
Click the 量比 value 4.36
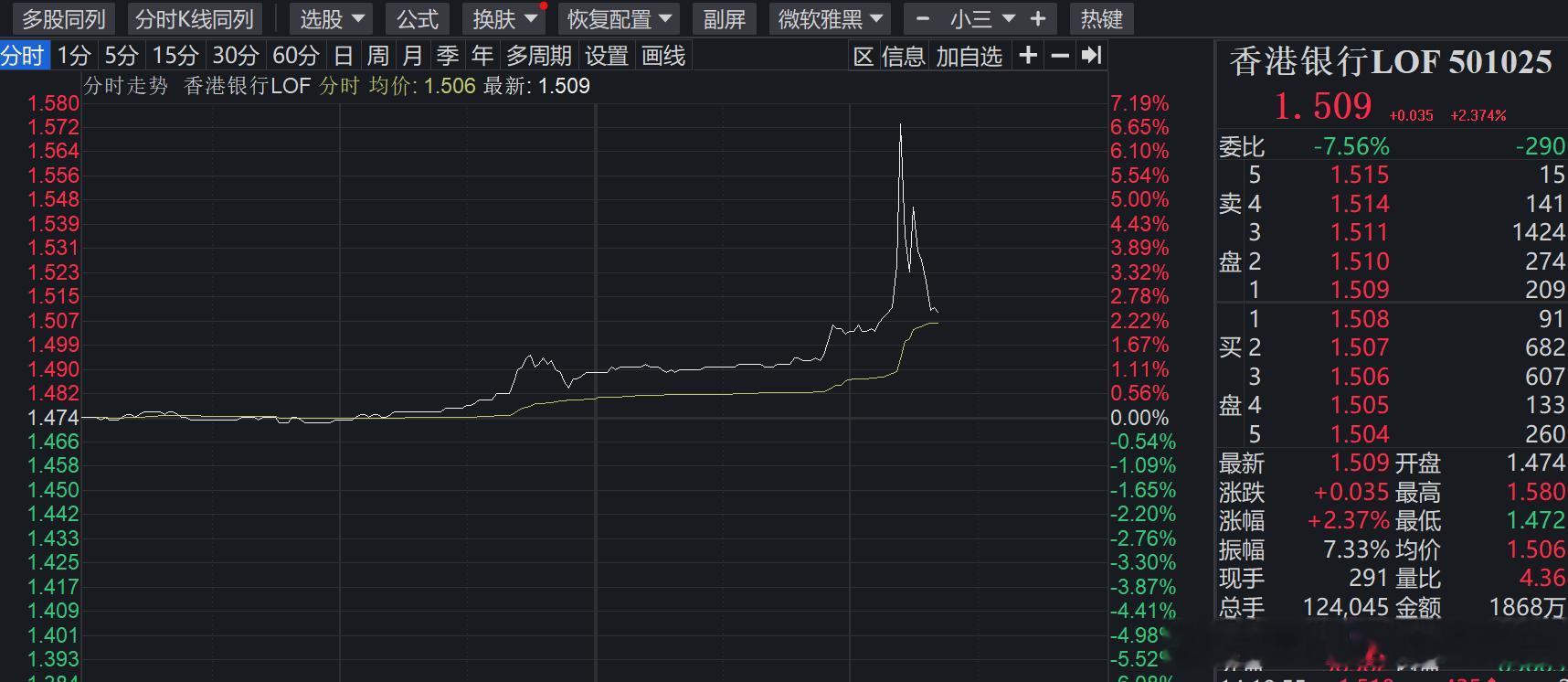click(1542, 578)
